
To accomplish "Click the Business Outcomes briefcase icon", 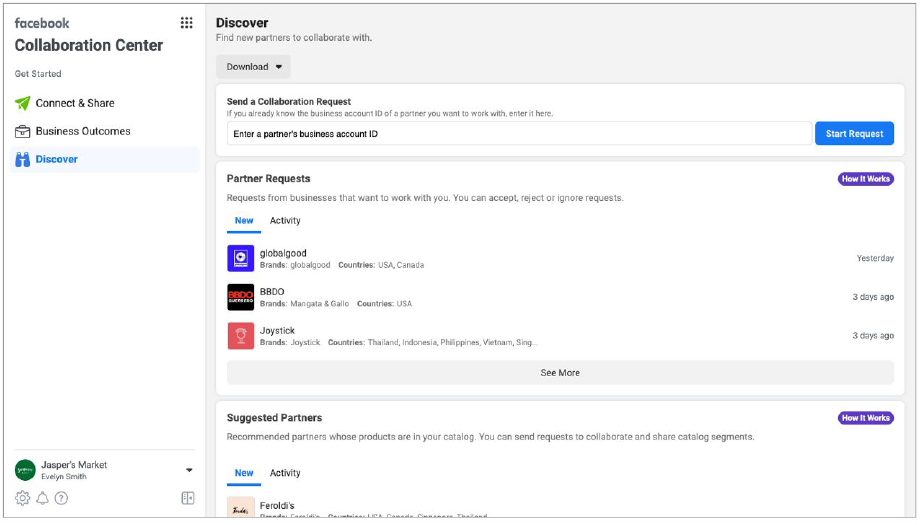I will (22, 131).
